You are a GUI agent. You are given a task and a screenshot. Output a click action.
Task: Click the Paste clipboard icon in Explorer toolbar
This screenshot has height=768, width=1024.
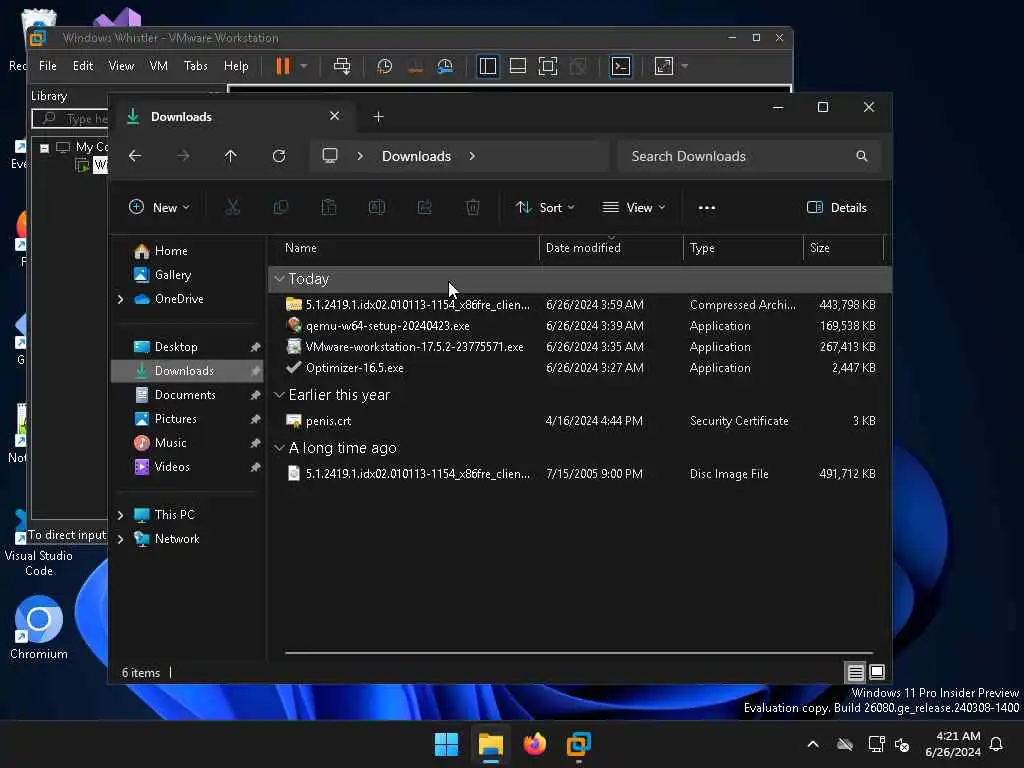328,208
